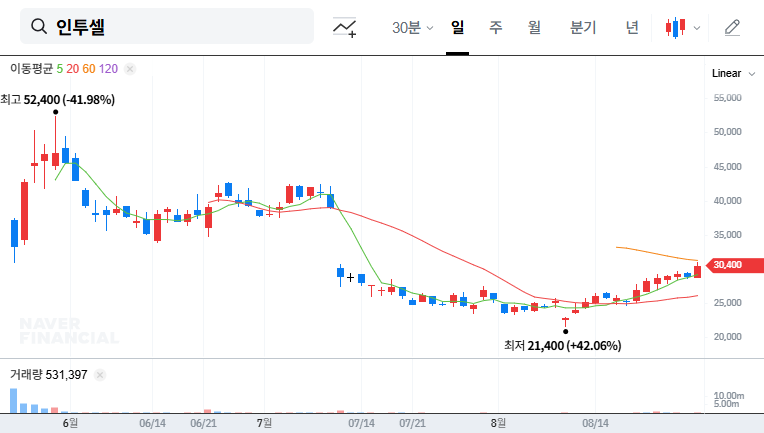Expand the chart type chevron

coord(697,28)
